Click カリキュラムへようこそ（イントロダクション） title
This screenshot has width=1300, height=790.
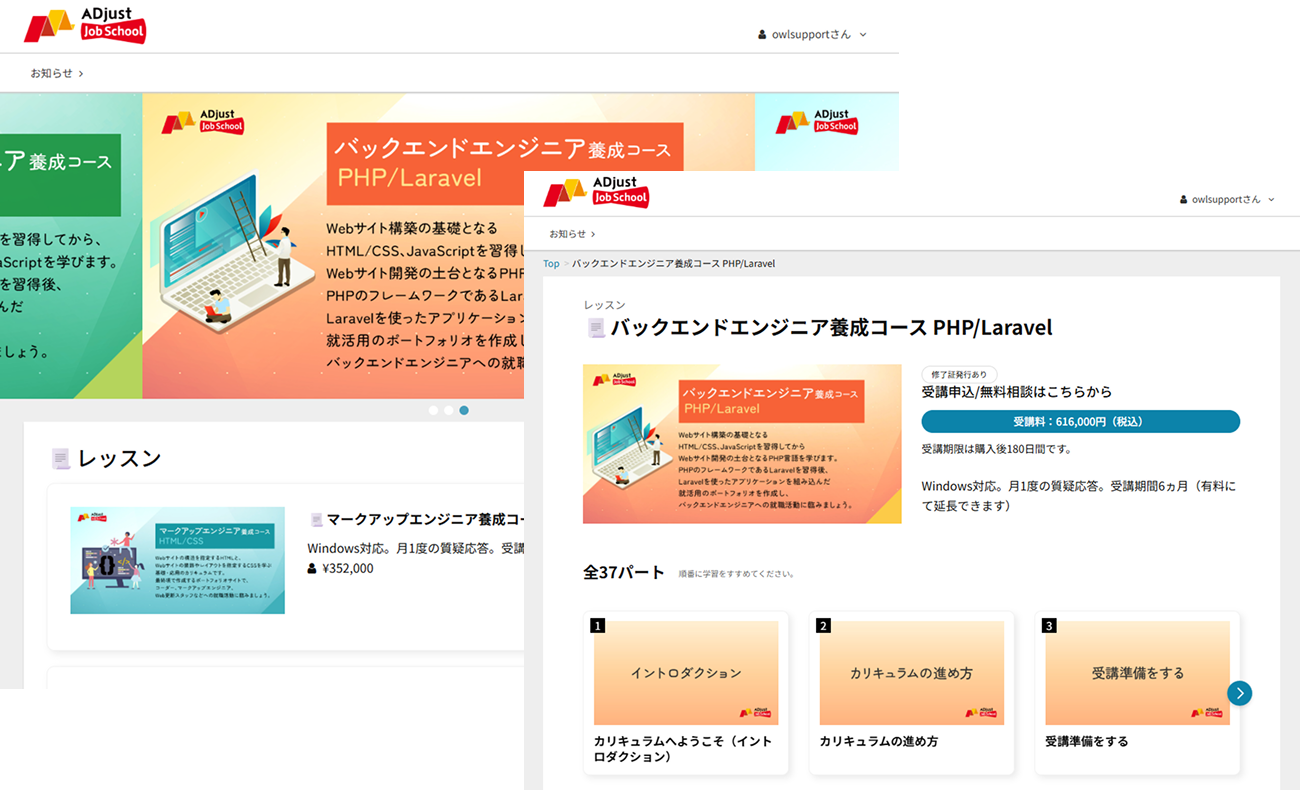pos(683,749)
